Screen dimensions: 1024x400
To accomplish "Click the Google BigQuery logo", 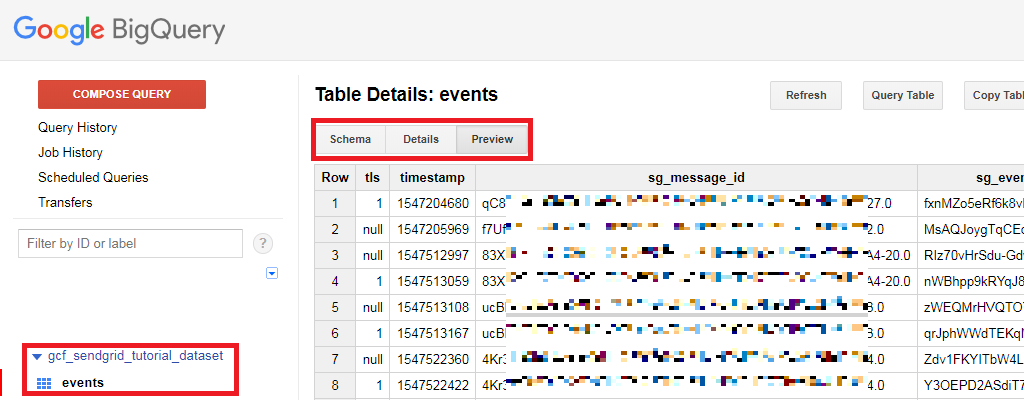I will point(120,30).
